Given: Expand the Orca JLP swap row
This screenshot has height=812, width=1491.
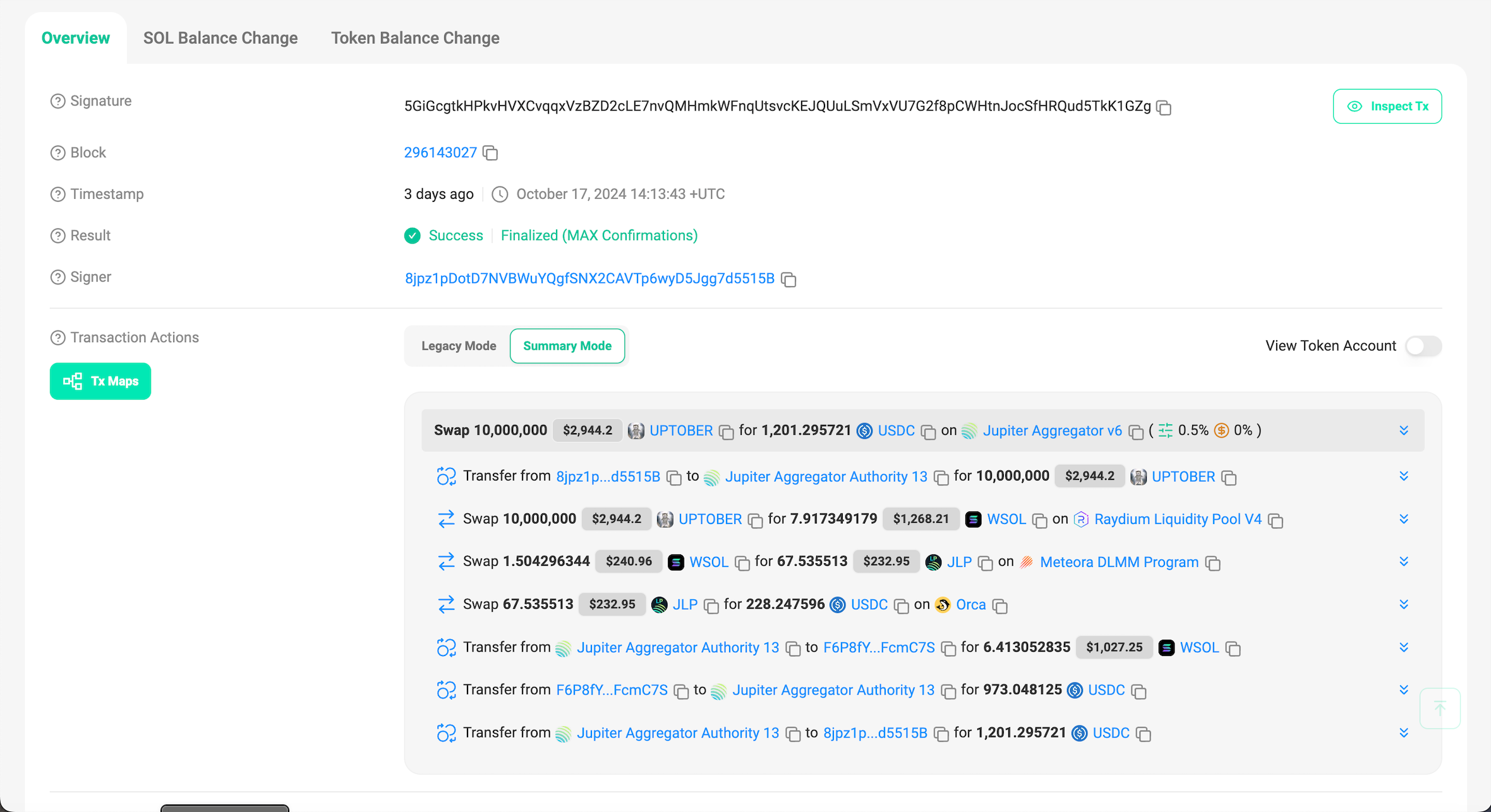Looking at the screenshot, I should 1404,604.
